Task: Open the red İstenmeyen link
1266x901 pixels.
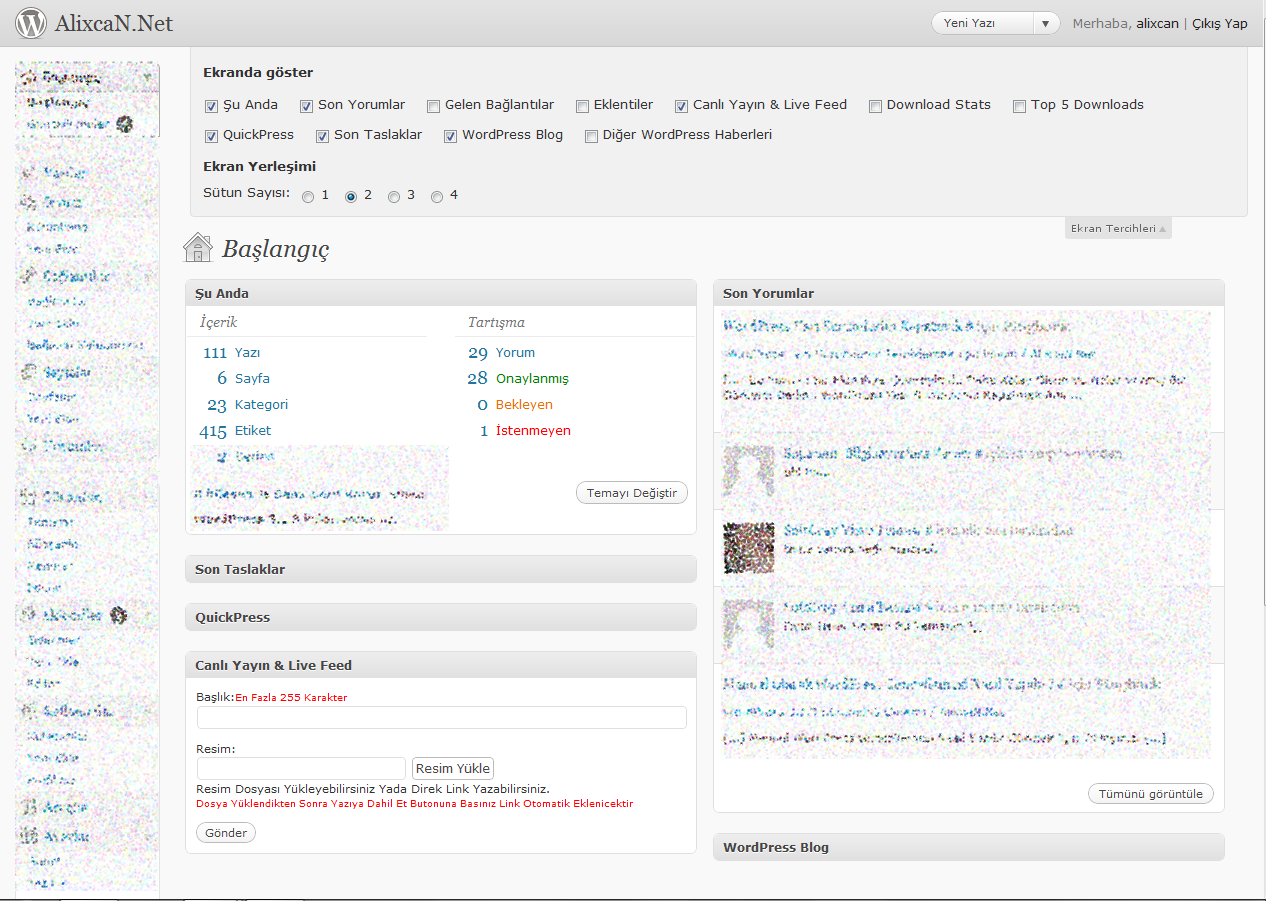Action: tap(533, 431)
